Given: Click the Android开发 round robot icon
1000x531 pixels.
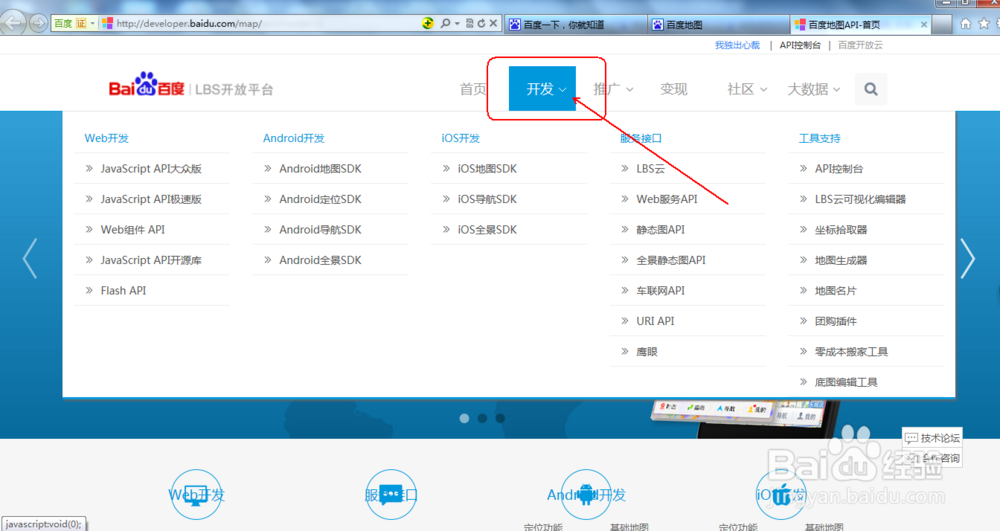Looking at the screenshot, I should click(x=586, y=495).
